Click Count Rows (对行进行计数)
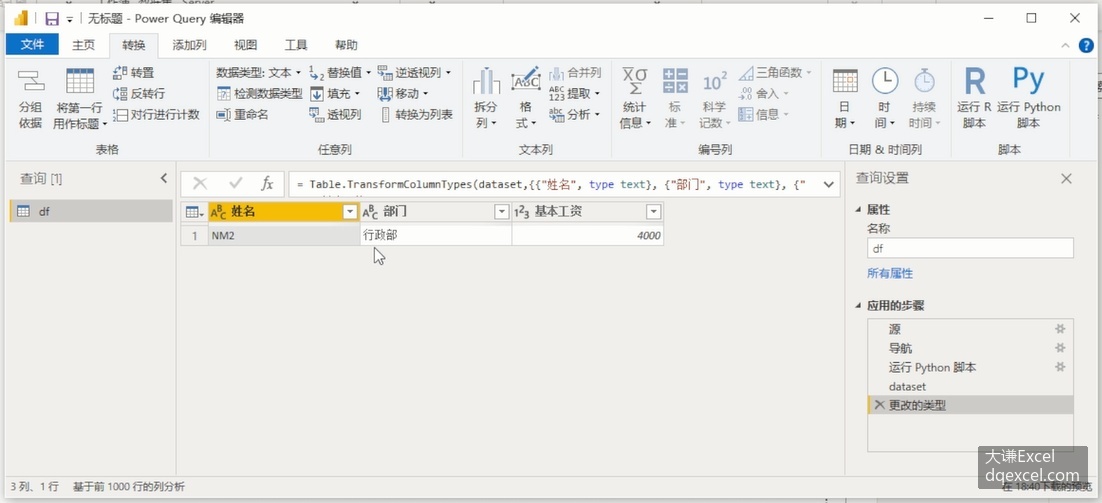 (156, 115)
